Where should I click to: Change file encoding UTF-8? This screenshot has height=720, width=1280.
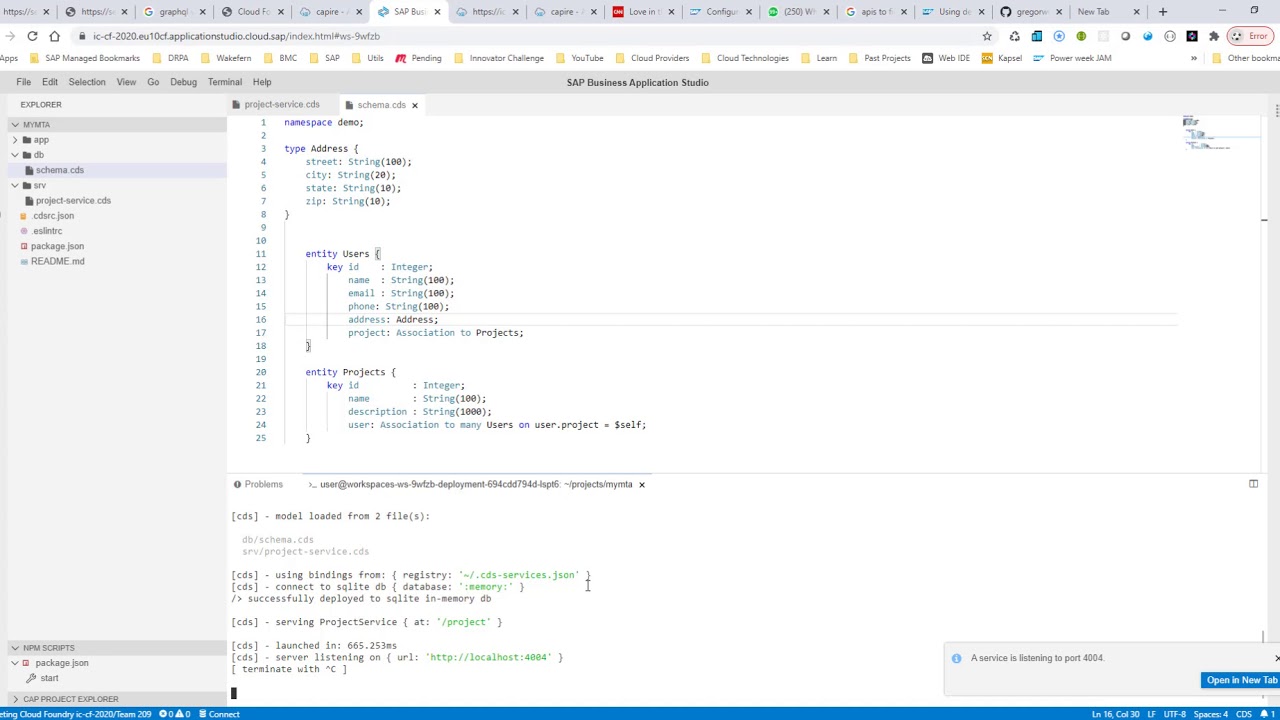click(x=1175, y=714)
